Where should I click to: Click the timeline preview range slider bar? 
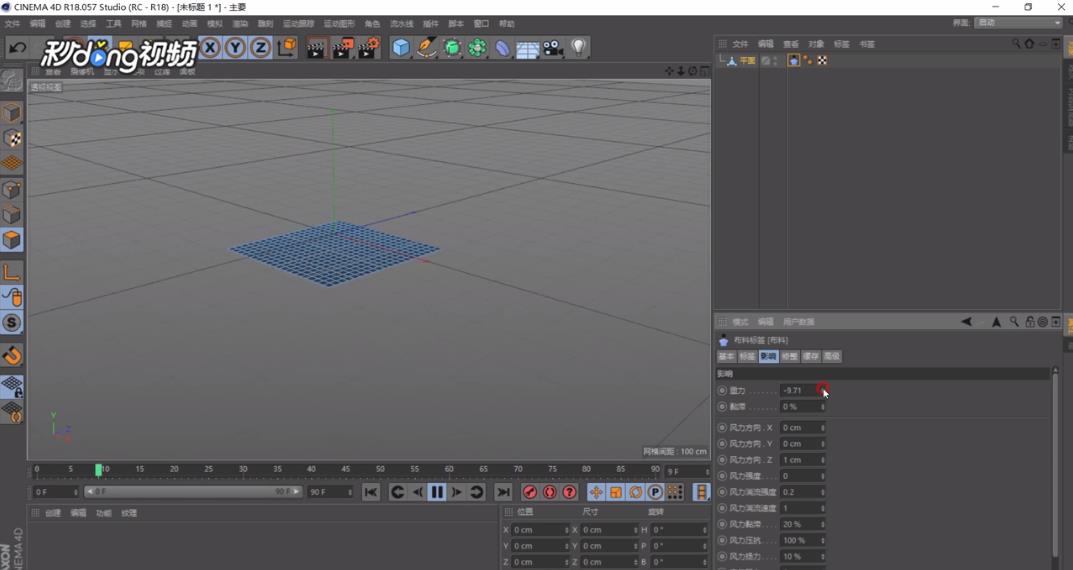coord(191,492)
